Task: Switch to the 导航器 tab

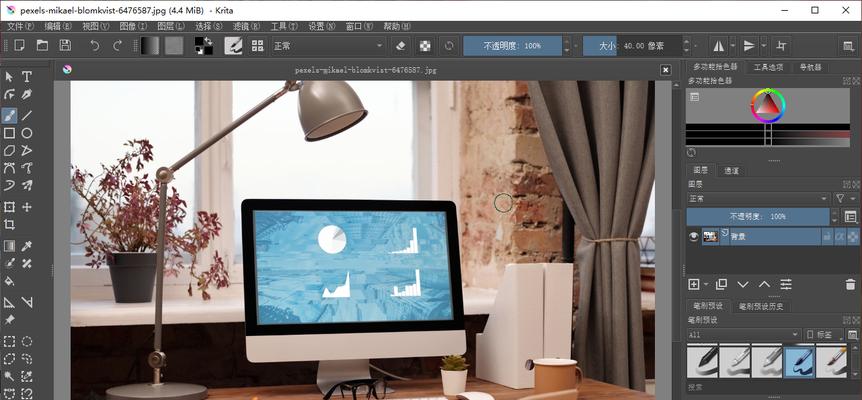Action: point(810,67)
